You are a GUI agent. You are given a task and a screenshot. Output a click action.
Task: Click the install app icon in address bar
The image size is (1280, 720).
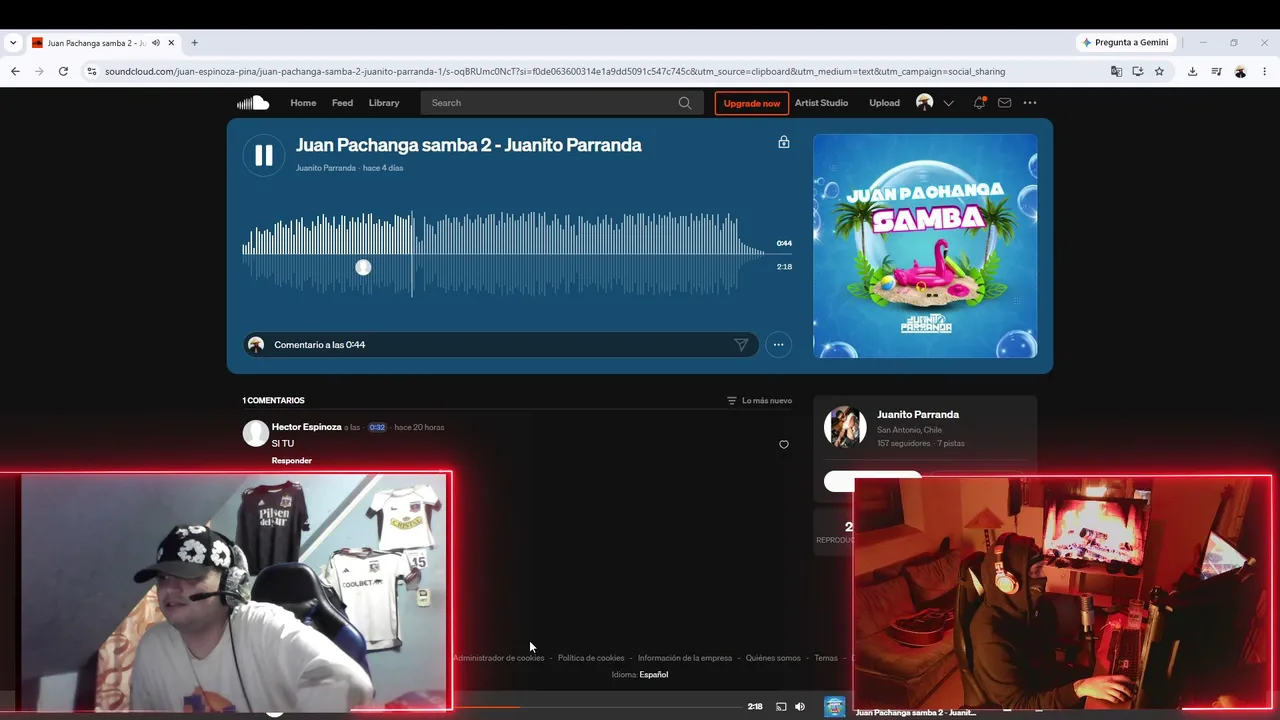point(1138,71)
